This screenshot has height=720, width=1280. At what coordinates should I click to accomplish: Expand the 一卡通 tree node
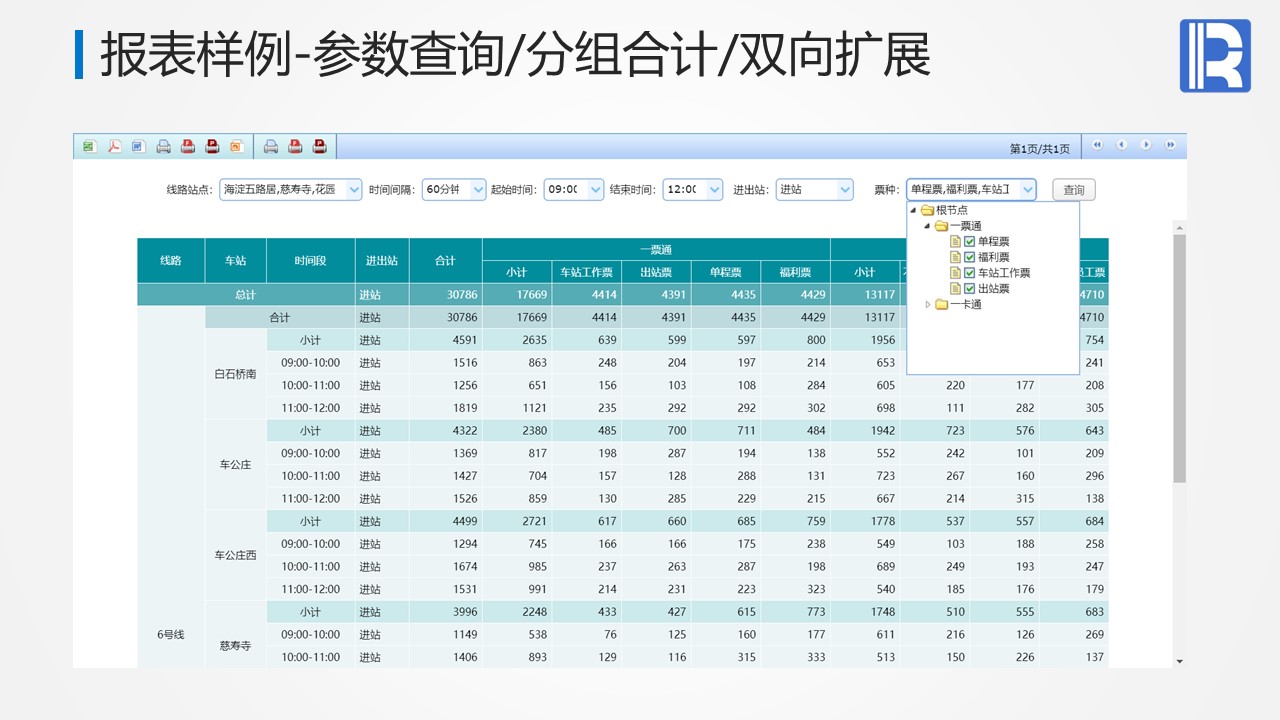click(928, 305)
